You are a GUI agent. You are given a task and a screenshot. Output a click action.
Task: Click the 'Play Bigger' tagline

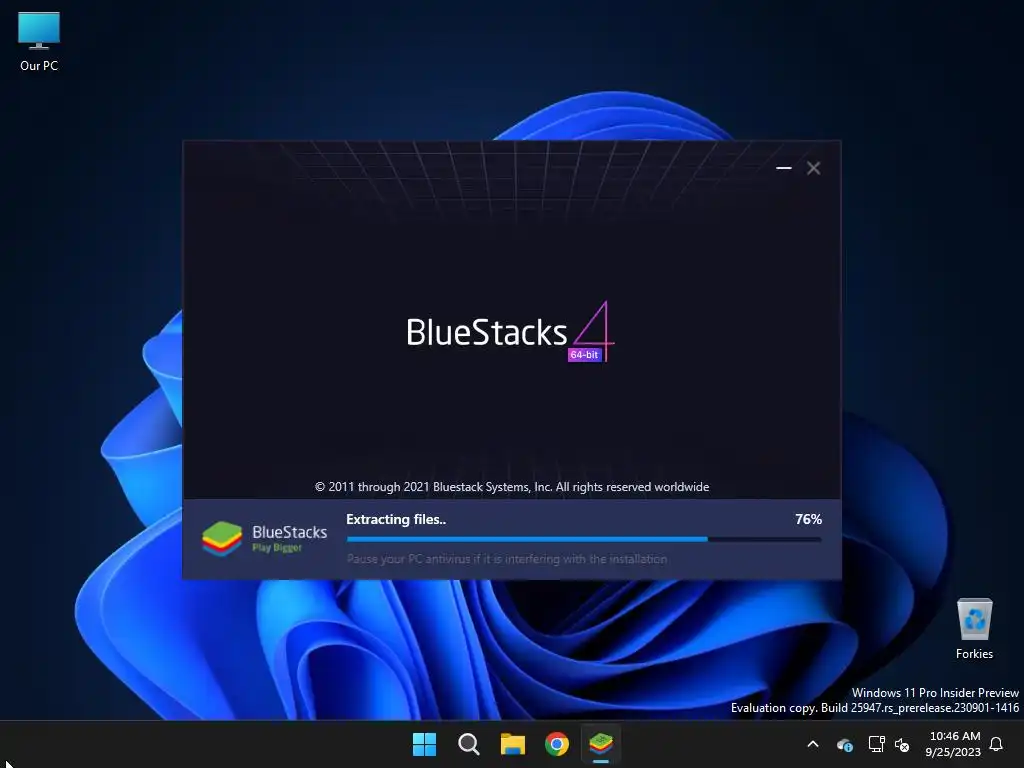pyautogui.click(x=277, y=548)
